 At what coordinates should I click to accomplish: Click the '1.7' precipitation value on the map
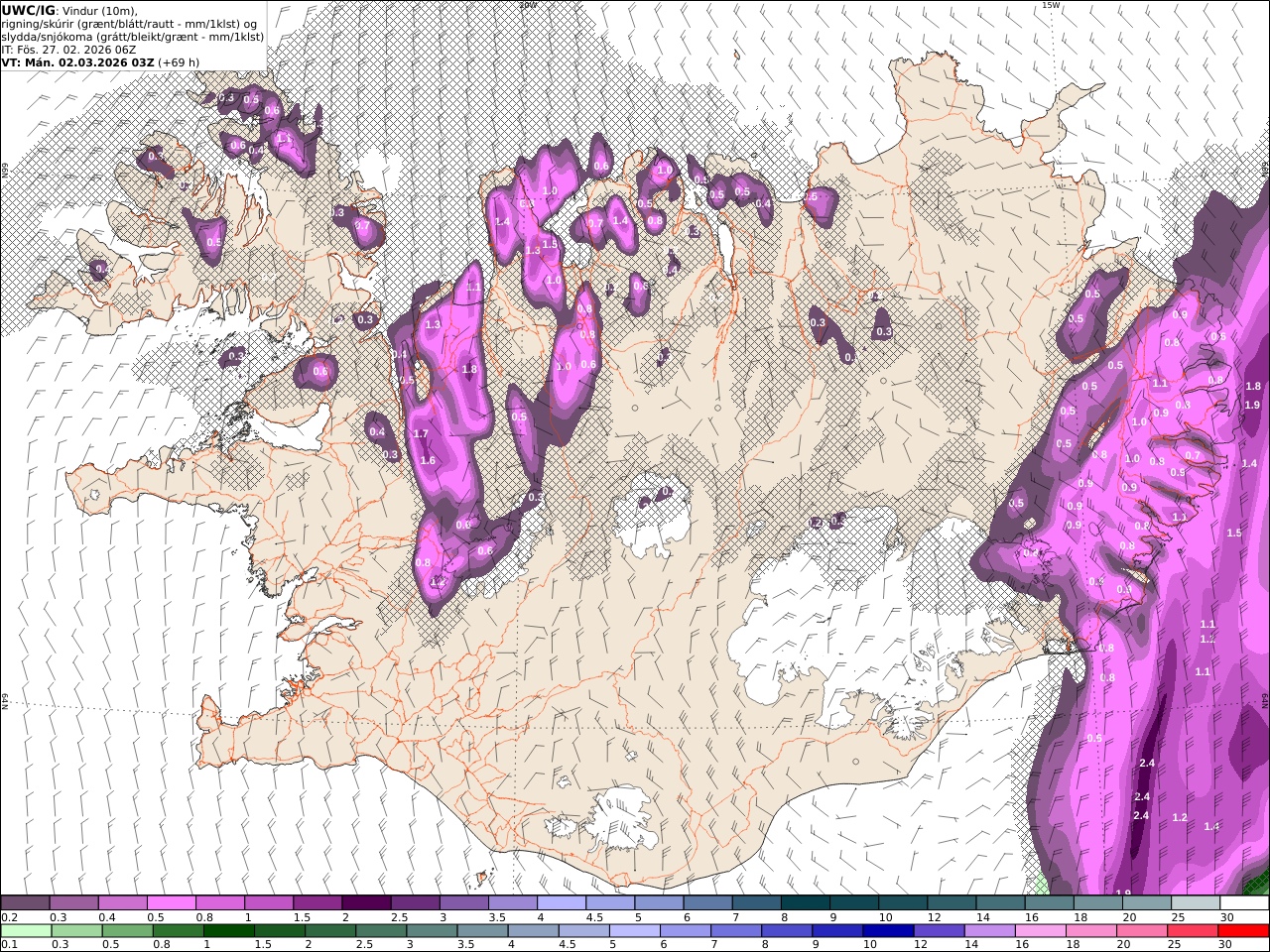pos(420,433)
